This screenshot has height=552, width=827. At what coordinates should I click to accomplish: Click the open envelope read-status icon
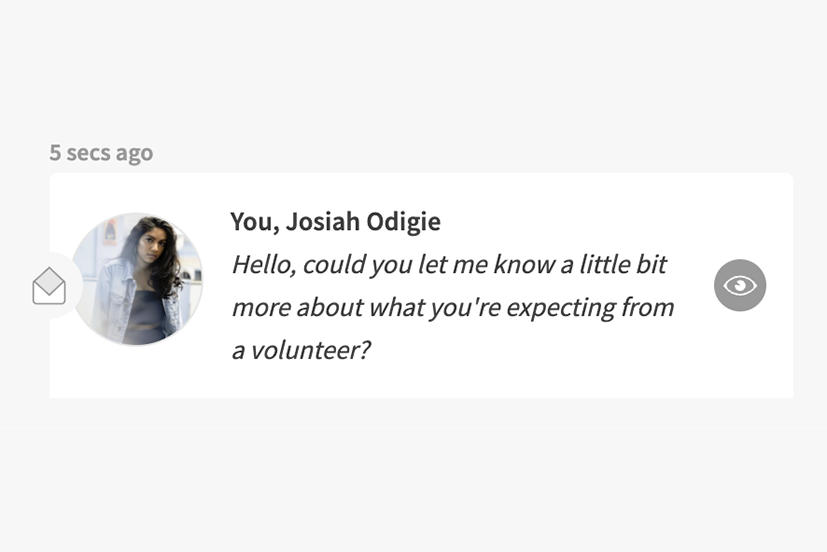pos(49,286)
